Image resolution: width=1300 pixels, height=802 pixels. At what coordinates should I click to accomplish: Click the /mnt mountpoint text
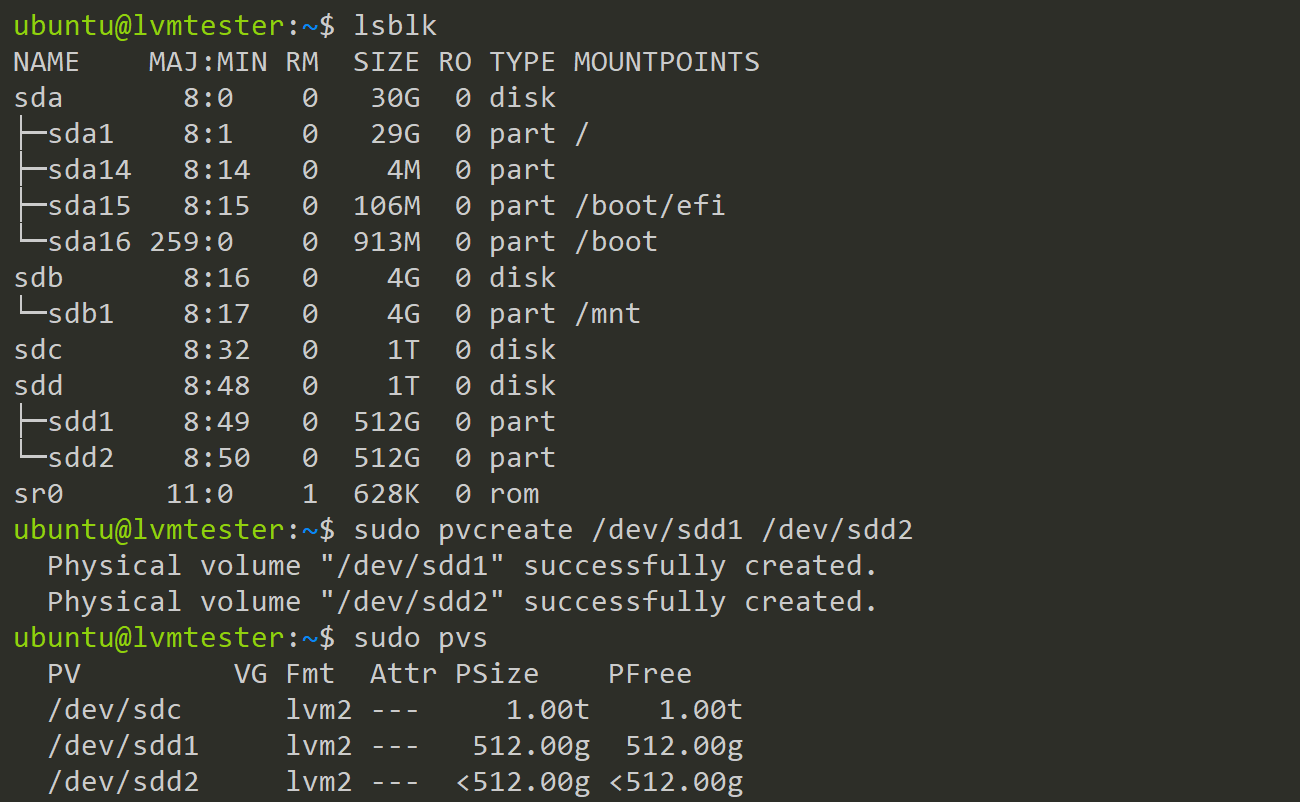click(607, 314)
